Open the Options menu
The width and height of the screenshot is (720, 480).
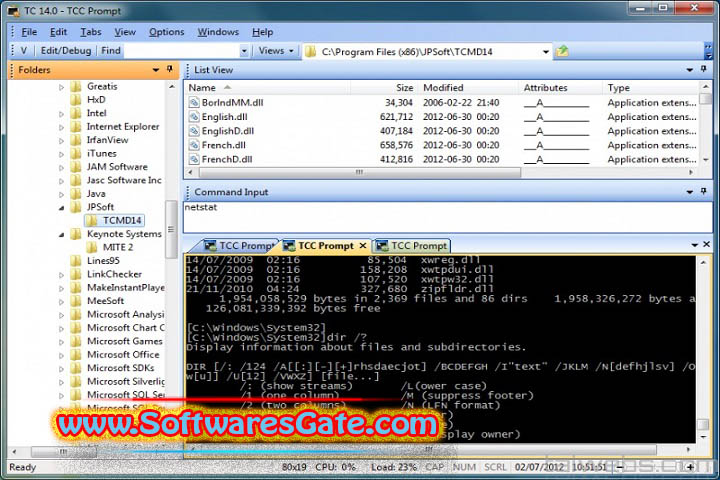[166, 32]
